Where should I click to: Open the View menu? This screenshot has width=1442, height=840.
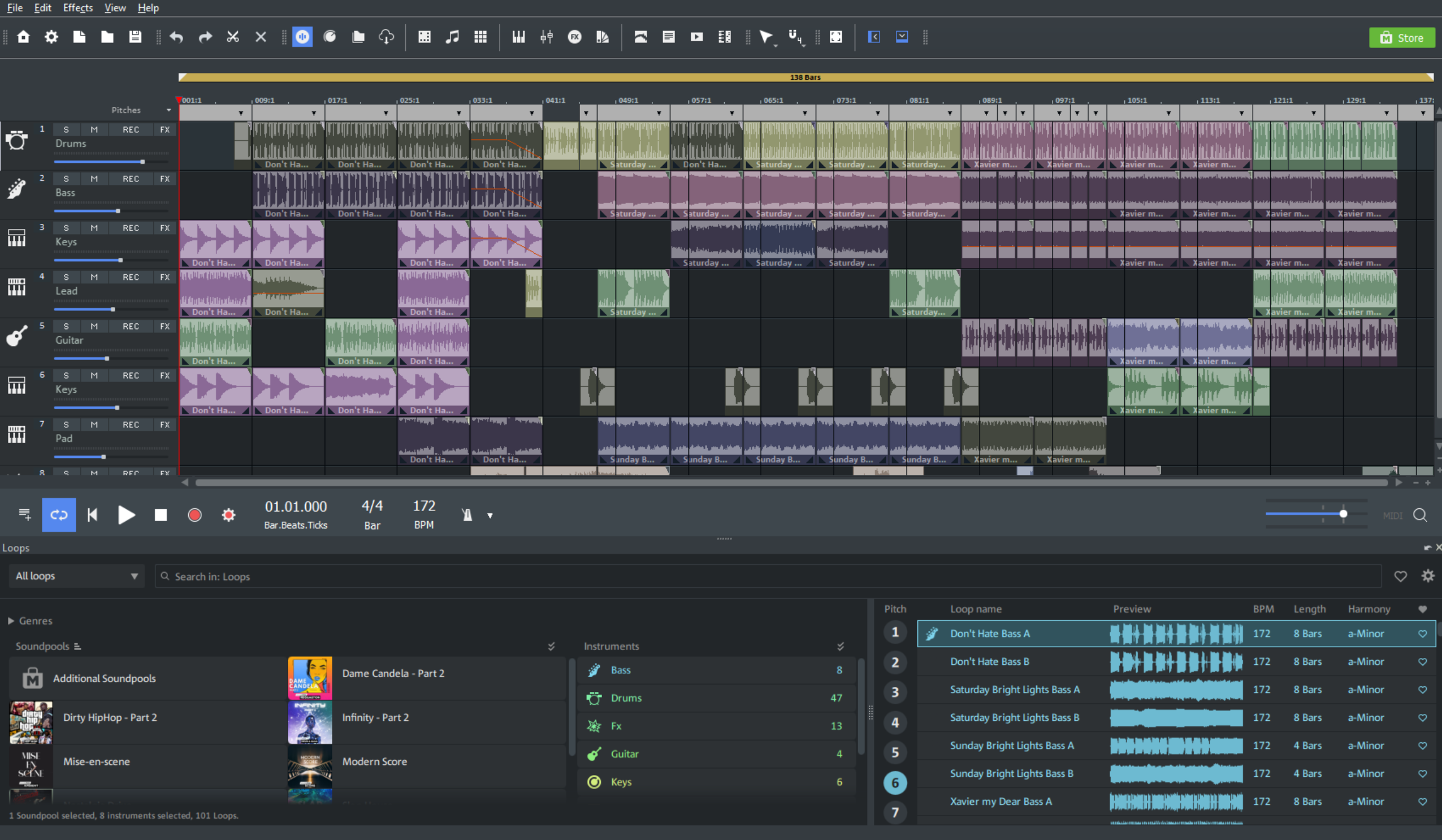[114, 7]
